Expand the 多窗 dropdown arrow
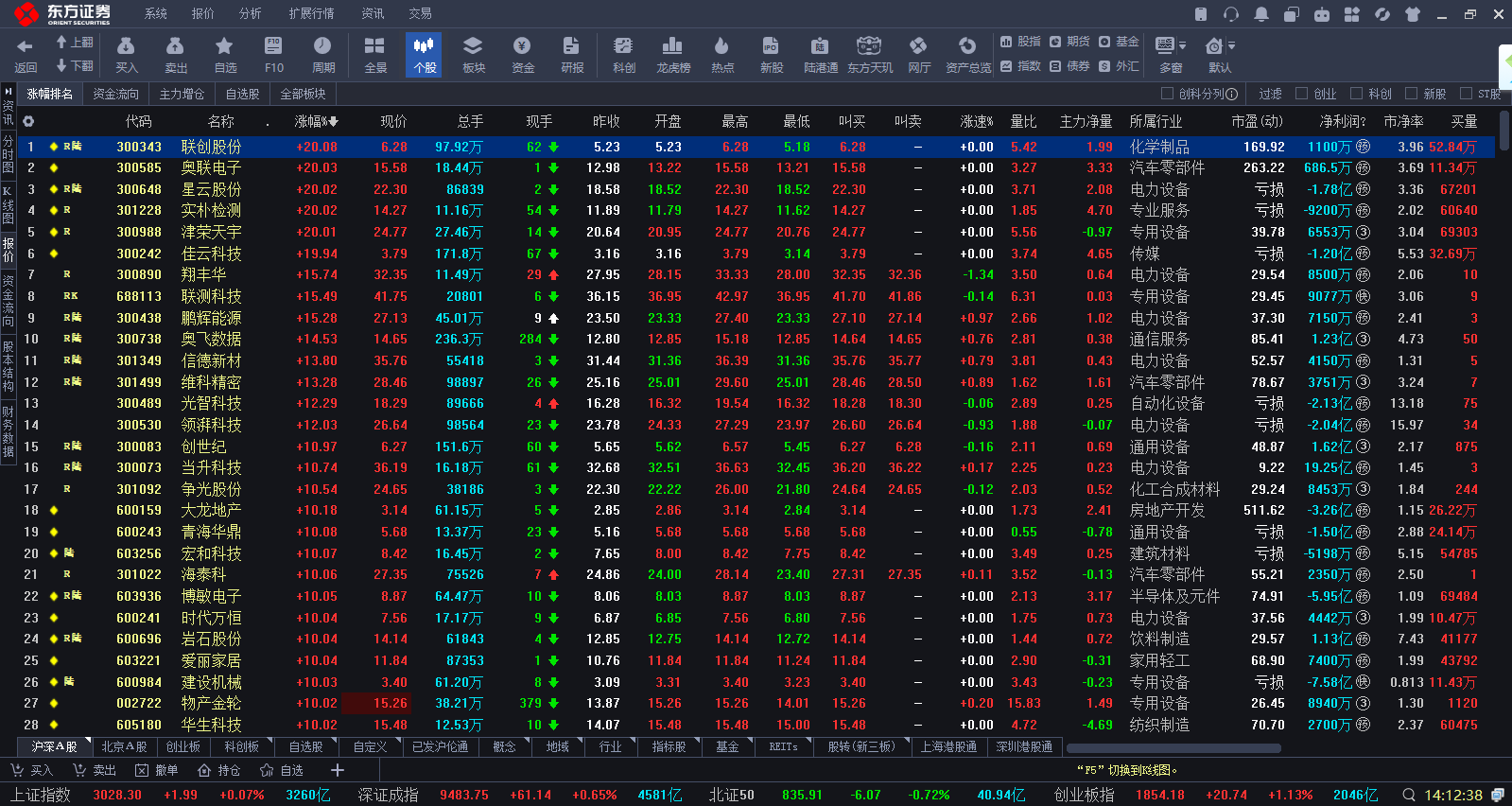The width and height of the screenshot is (1512, 806). pos(1182,45)
